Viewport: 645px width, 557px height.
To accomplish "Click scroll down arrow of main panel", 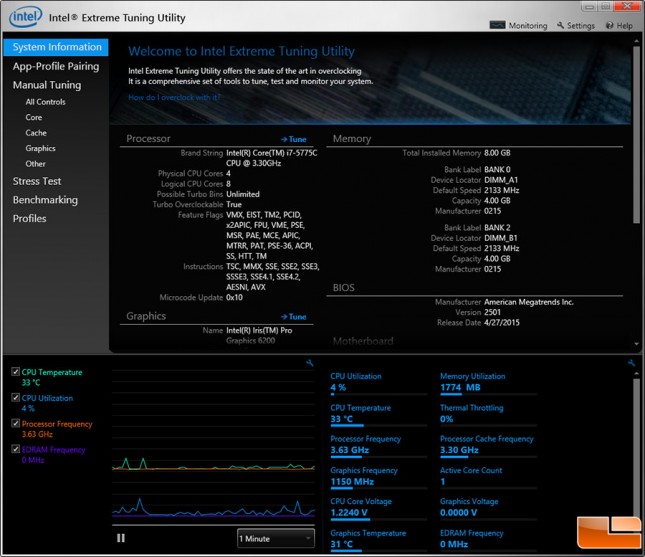I will point(637,343).
